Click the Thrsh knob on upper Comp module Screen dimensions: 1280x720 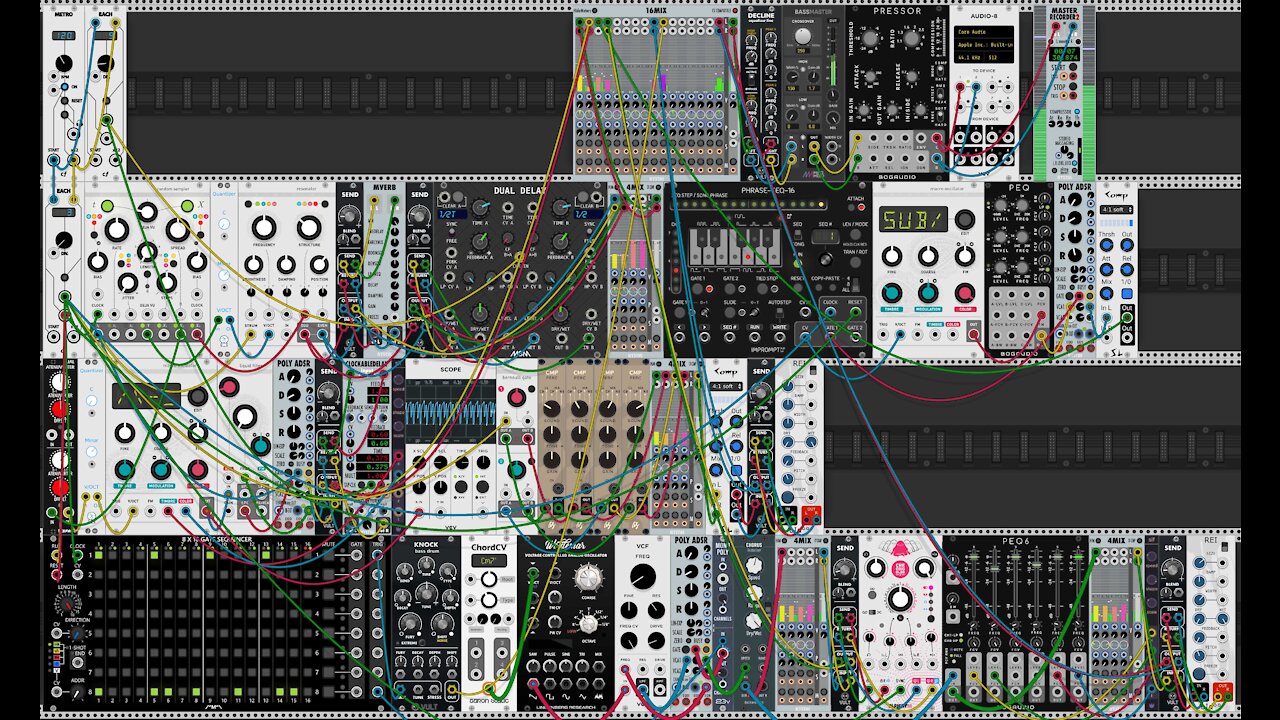click(x=1106, y=245)
